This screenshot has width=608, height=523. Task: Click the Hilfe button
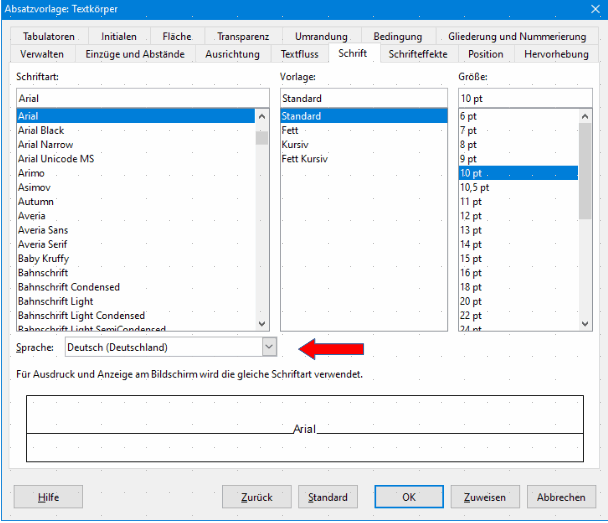point(48,497)
